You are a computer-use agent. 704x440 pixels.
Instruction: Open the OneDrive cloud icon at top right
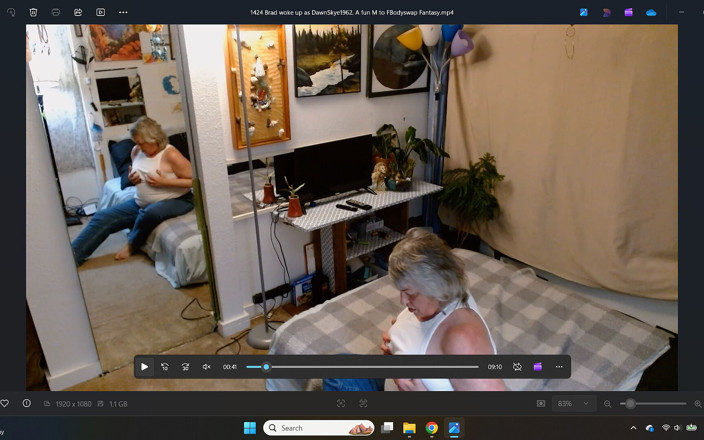coord(651,13)
